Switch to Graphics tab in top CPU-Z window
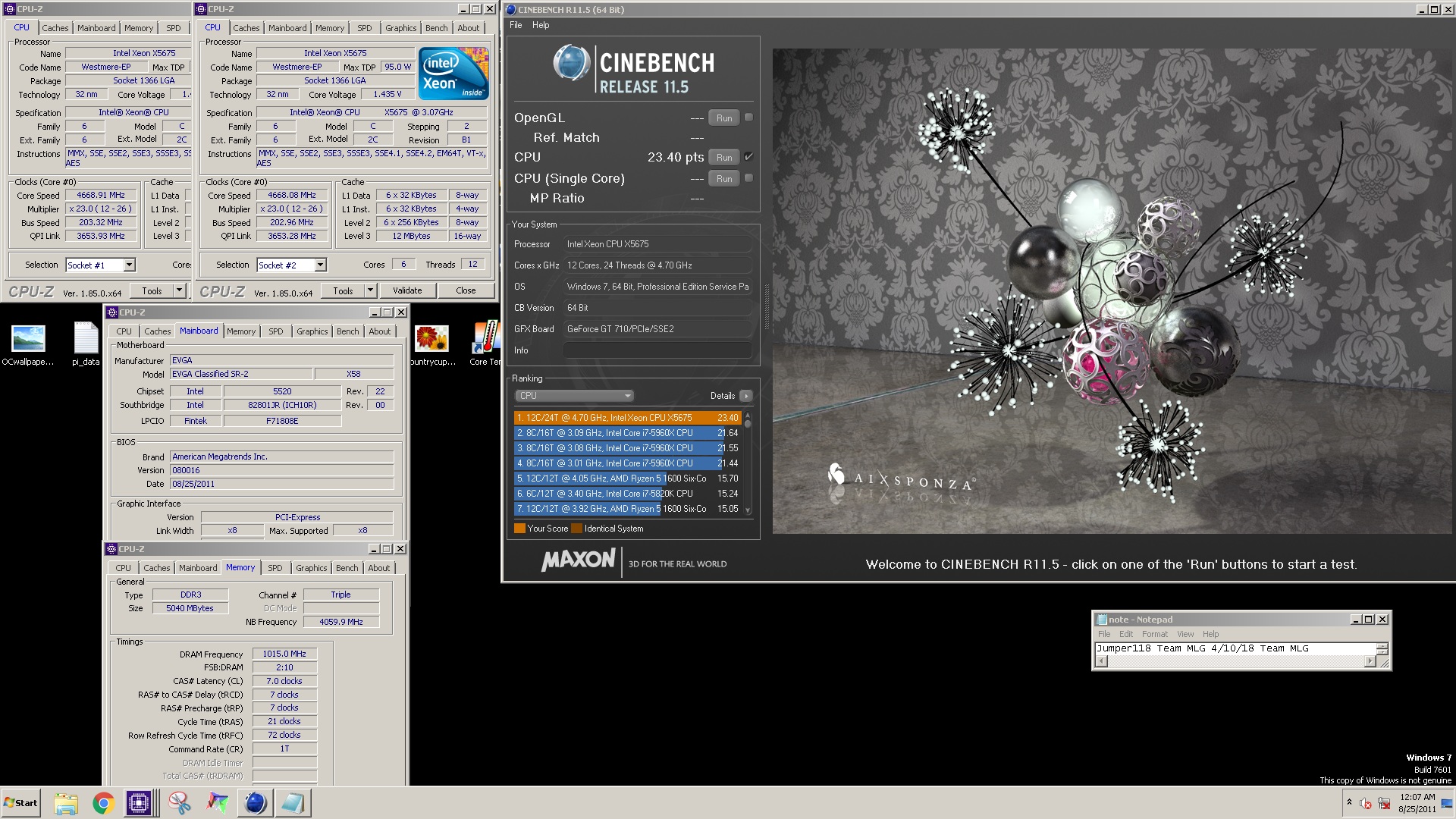The width and height of the screenshot is (1456, 819). coord(400,28)
